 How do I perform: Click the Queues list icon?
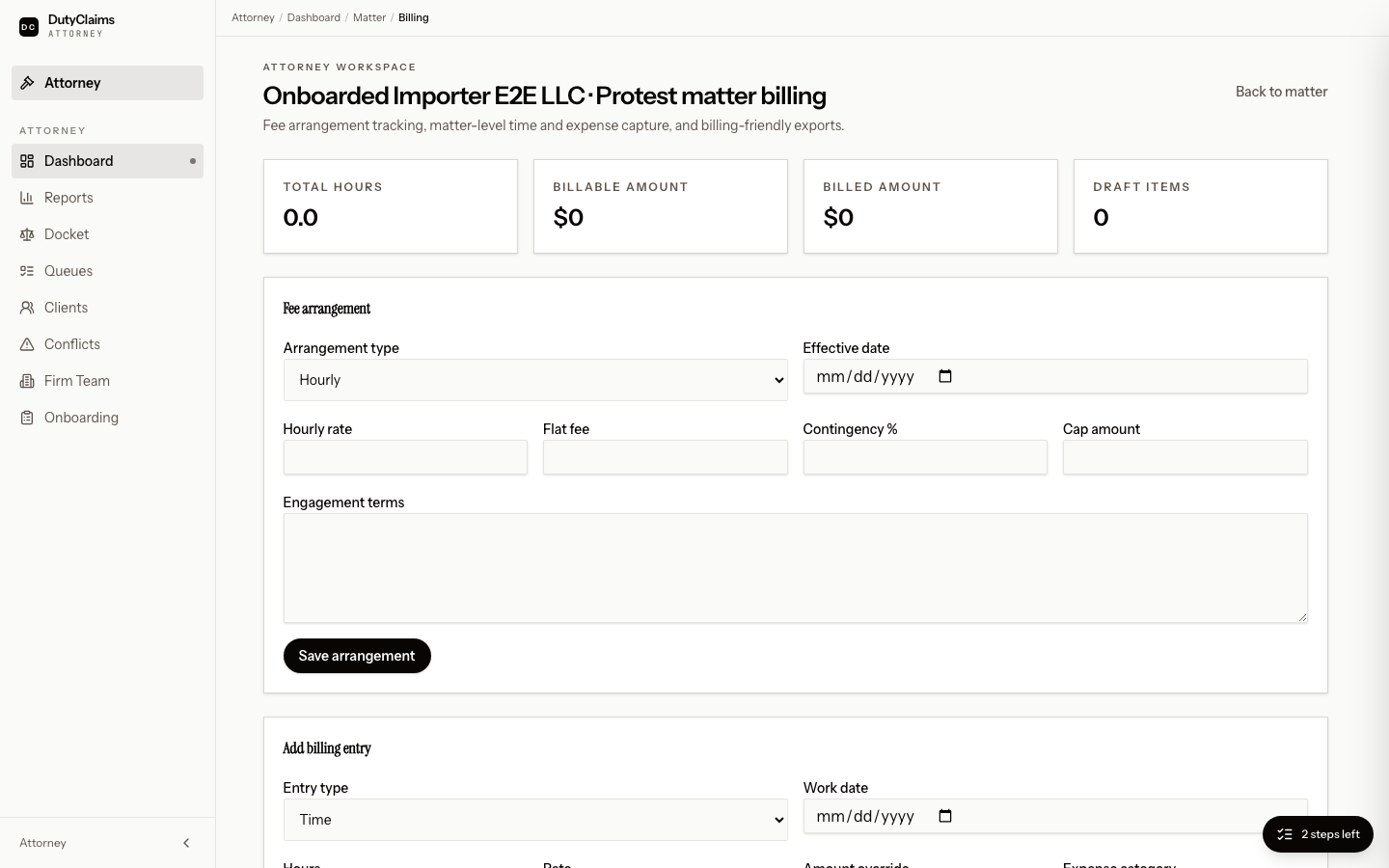click(27, 271)
